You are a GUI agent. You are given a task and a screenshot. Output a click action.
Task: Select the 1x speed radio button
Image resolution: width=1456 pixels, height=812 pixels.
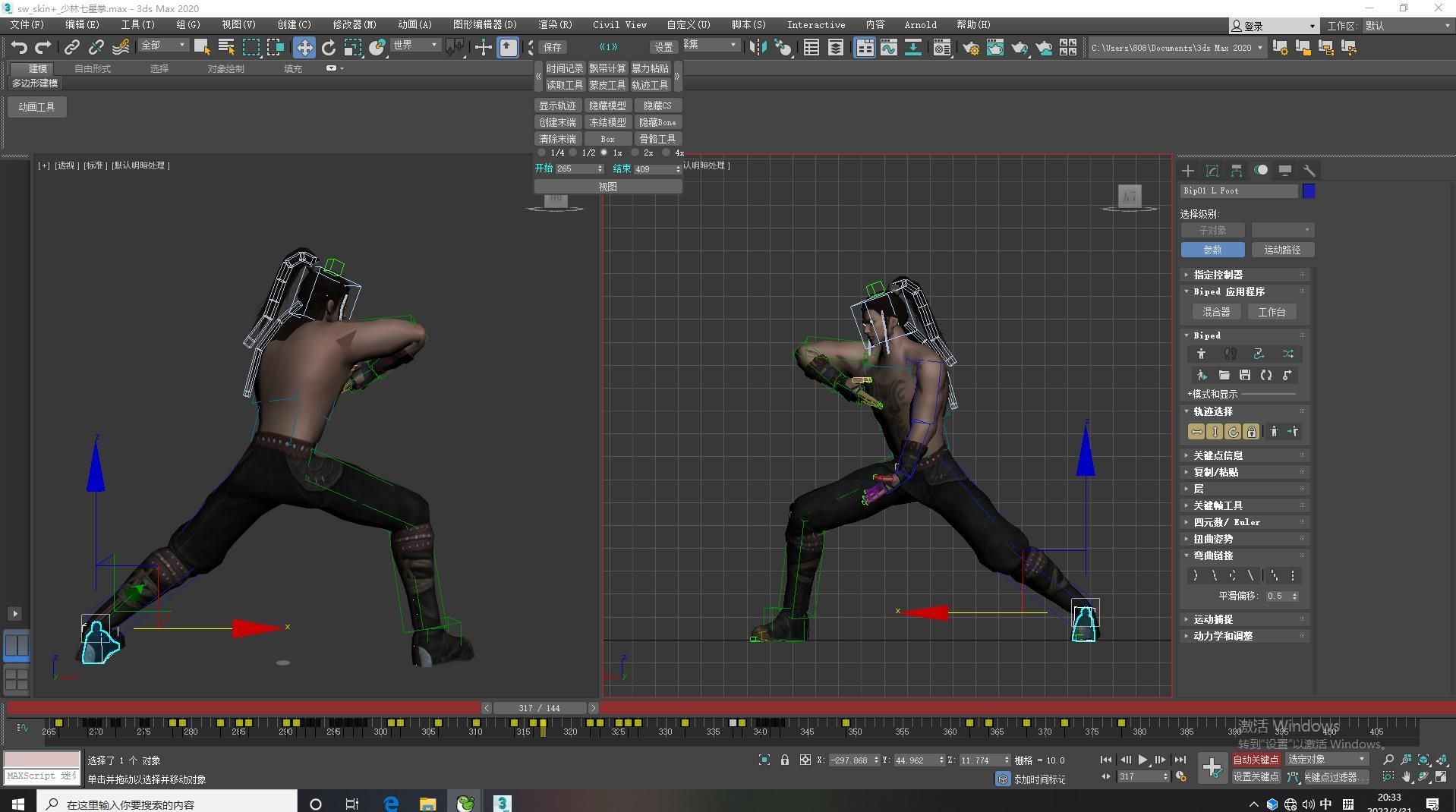tap(604, 153)
